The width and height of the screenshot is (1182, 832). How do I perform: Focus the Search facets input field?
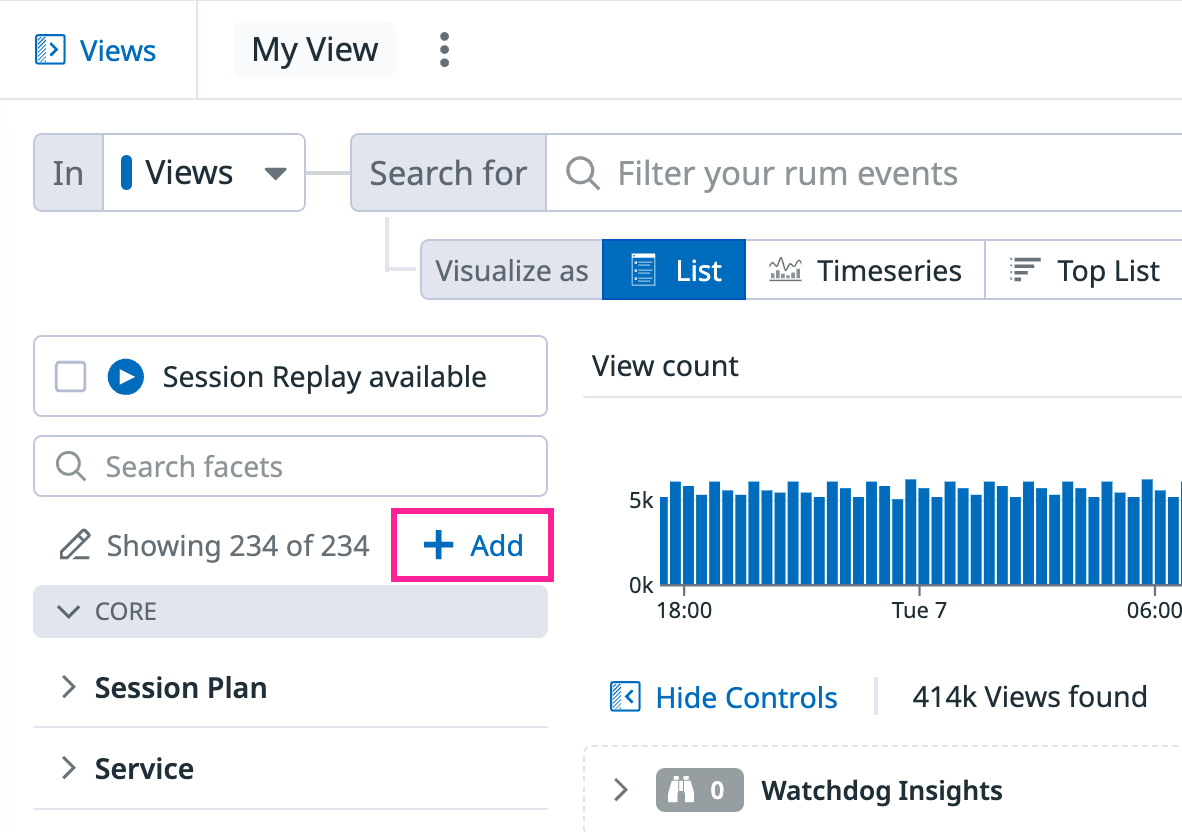pos(290,466)
